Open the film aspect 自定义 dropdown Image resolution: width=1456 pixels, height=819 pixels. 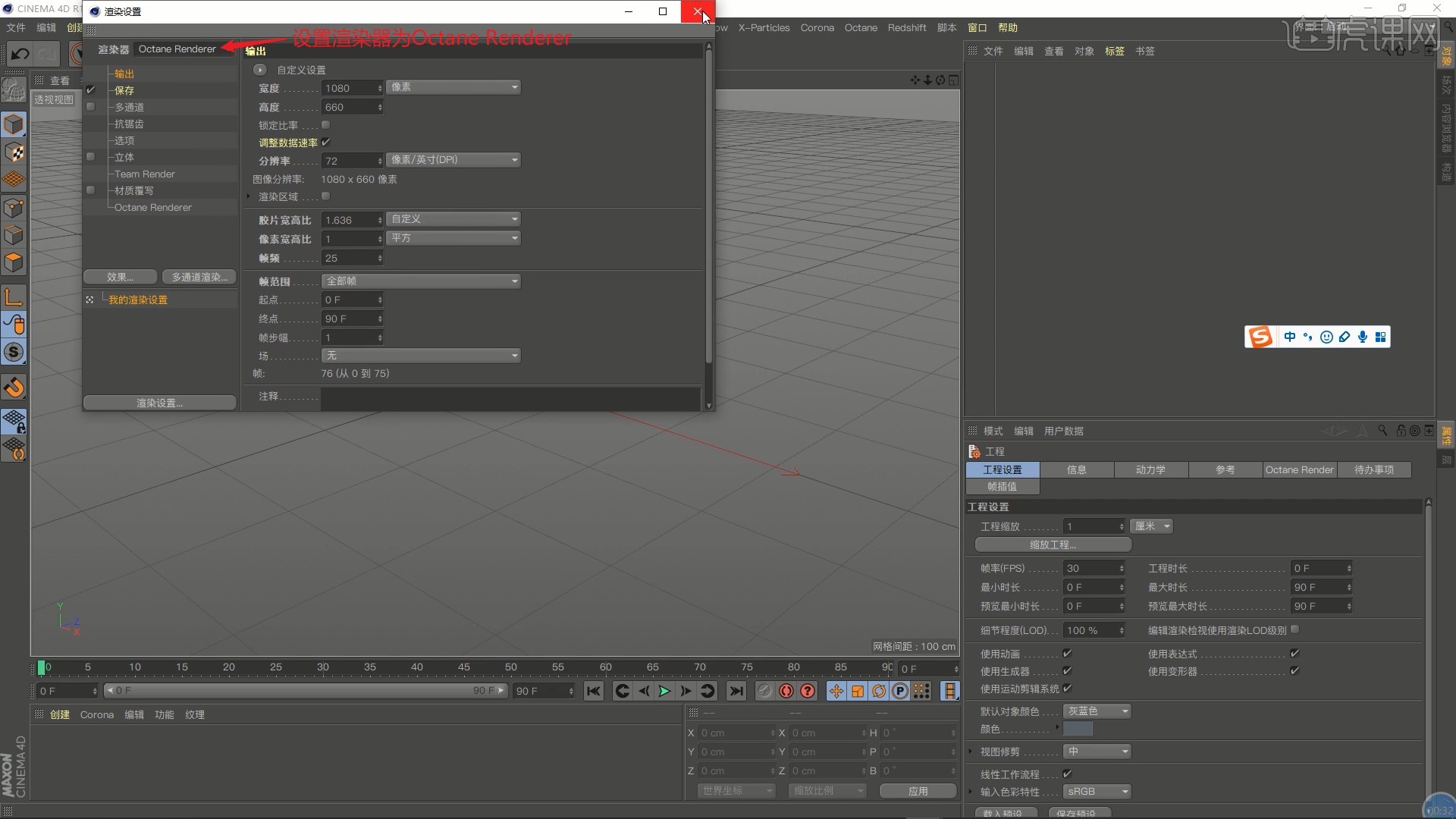point(453,219)
